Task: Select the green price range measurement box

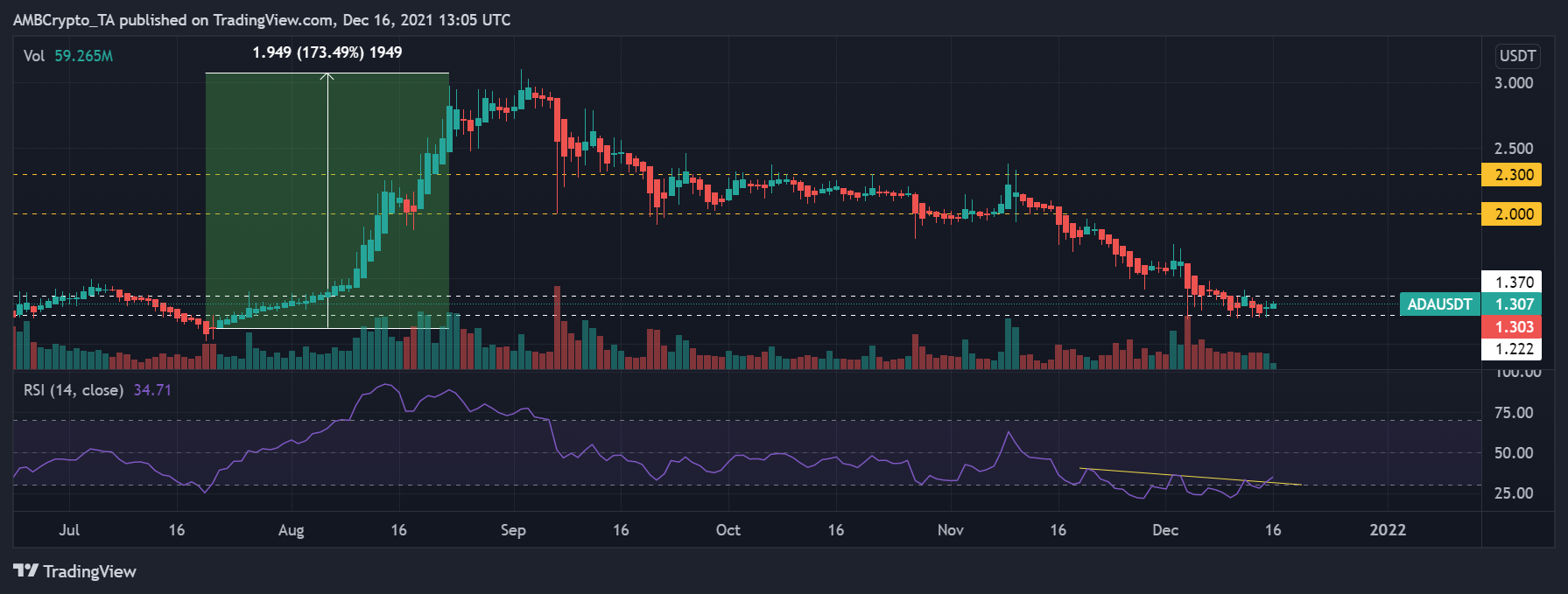Action: tap(327, 200)
